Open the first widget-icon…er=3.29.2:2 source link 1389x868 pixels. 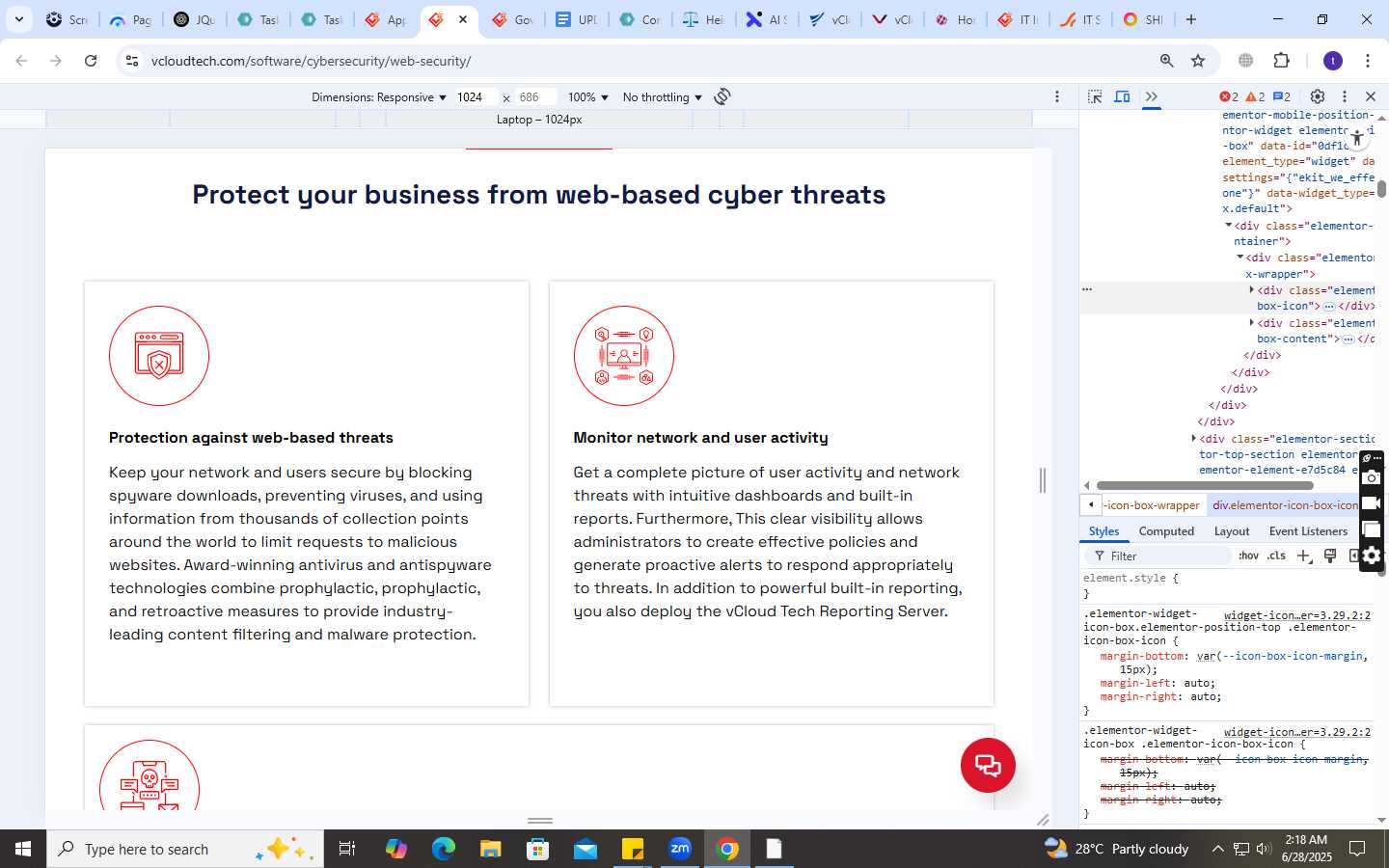click(x=1297, y=615)
